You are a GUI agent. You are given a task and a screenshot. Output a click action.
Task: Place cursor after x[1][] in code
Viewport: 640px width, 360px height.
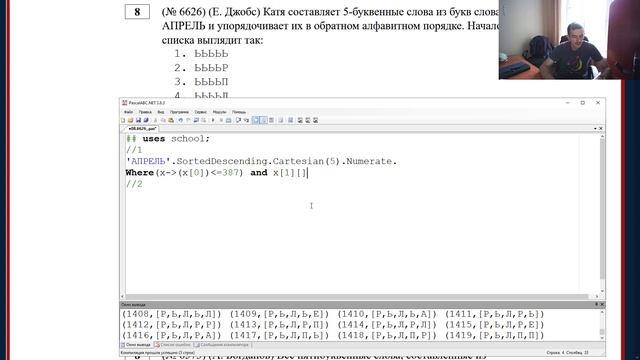tap(307, 173)
